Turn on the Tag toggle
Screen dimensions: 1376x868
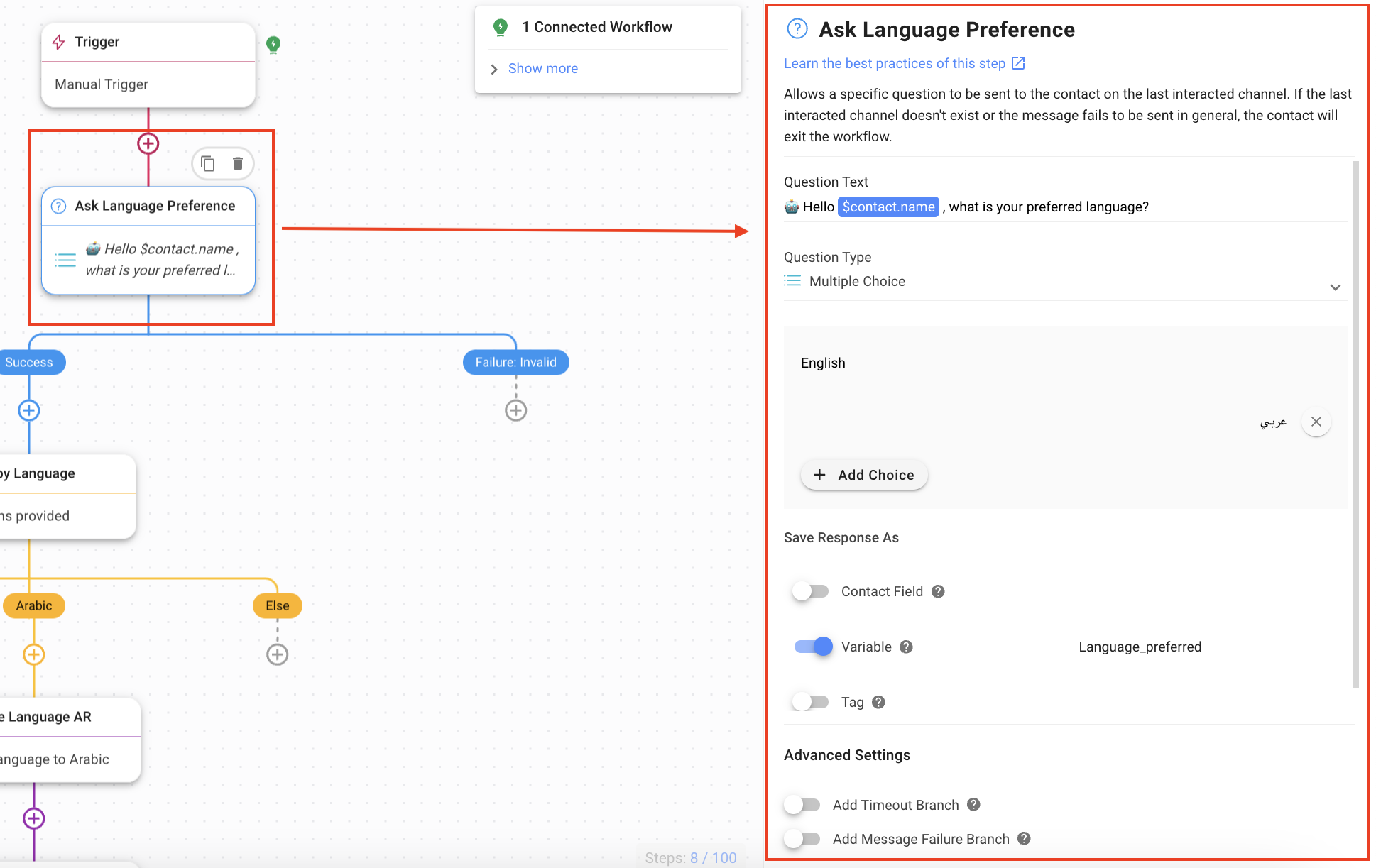tap(810, 702)
